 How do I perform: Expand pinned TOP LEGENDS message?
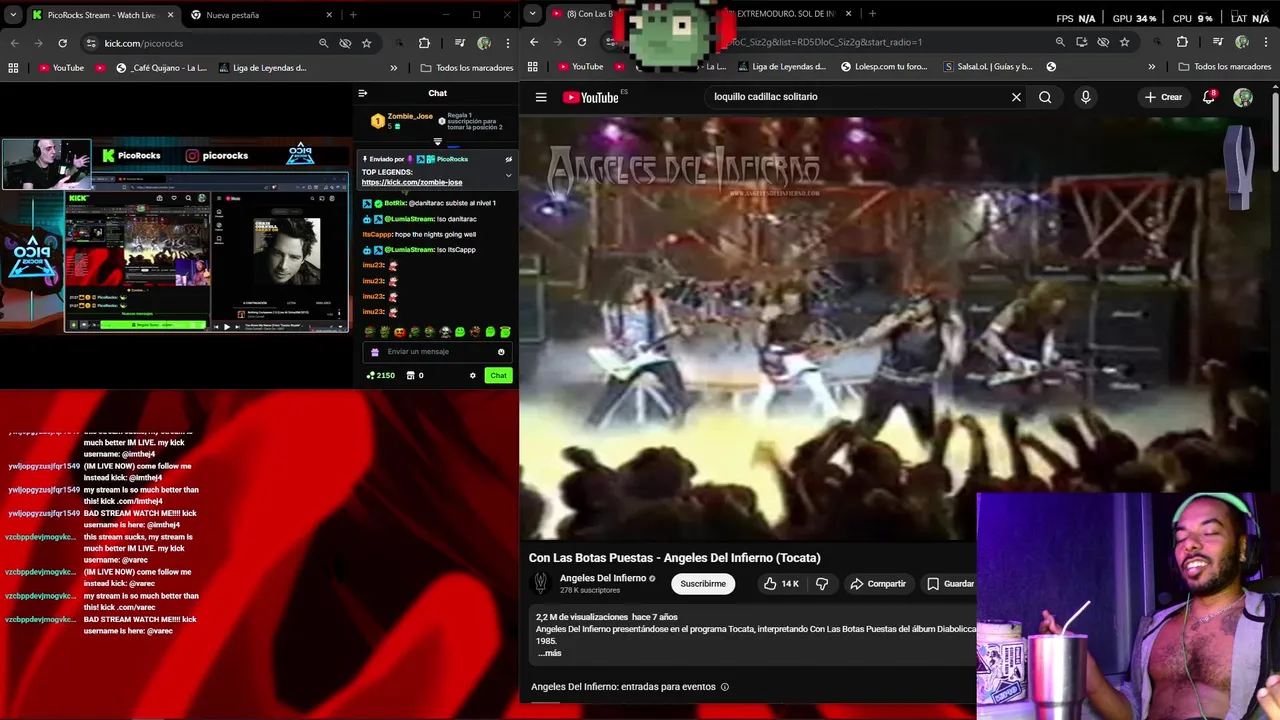click(x=508, y=175)
